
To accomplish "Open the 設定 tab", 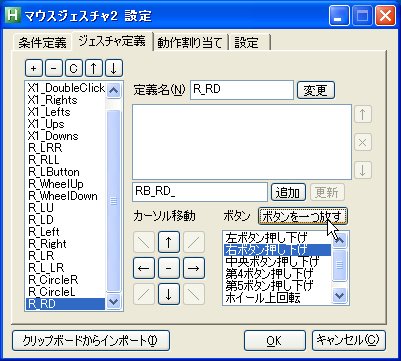I will (249, 43).
